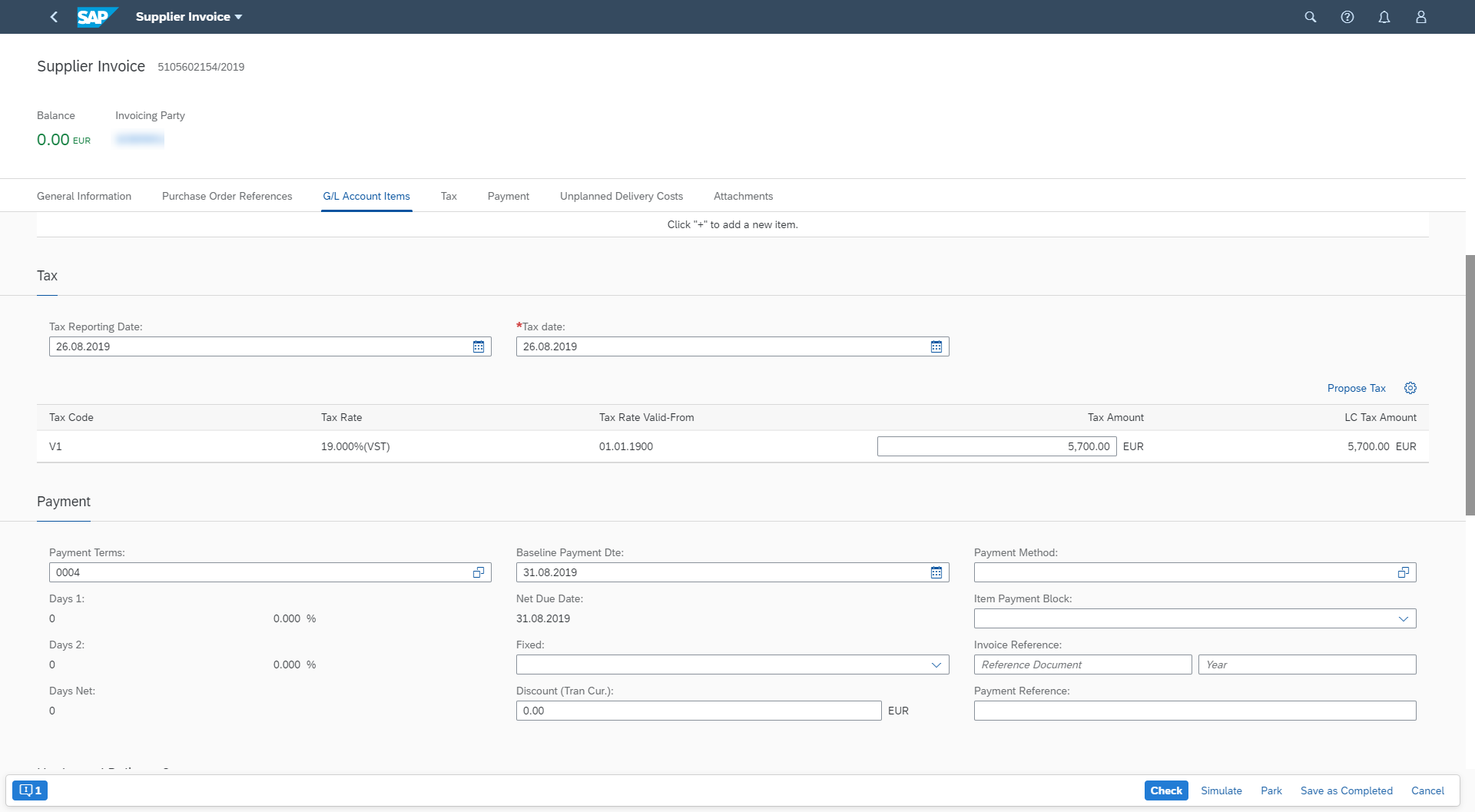
Task: Click the 01.01.1900 valid-from date
Action: tap(626, 446)
